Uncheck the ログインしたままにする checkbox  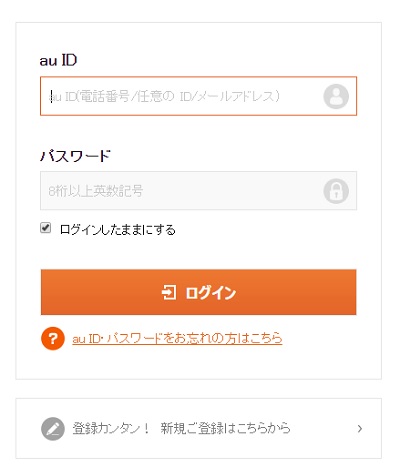point(46,228)
